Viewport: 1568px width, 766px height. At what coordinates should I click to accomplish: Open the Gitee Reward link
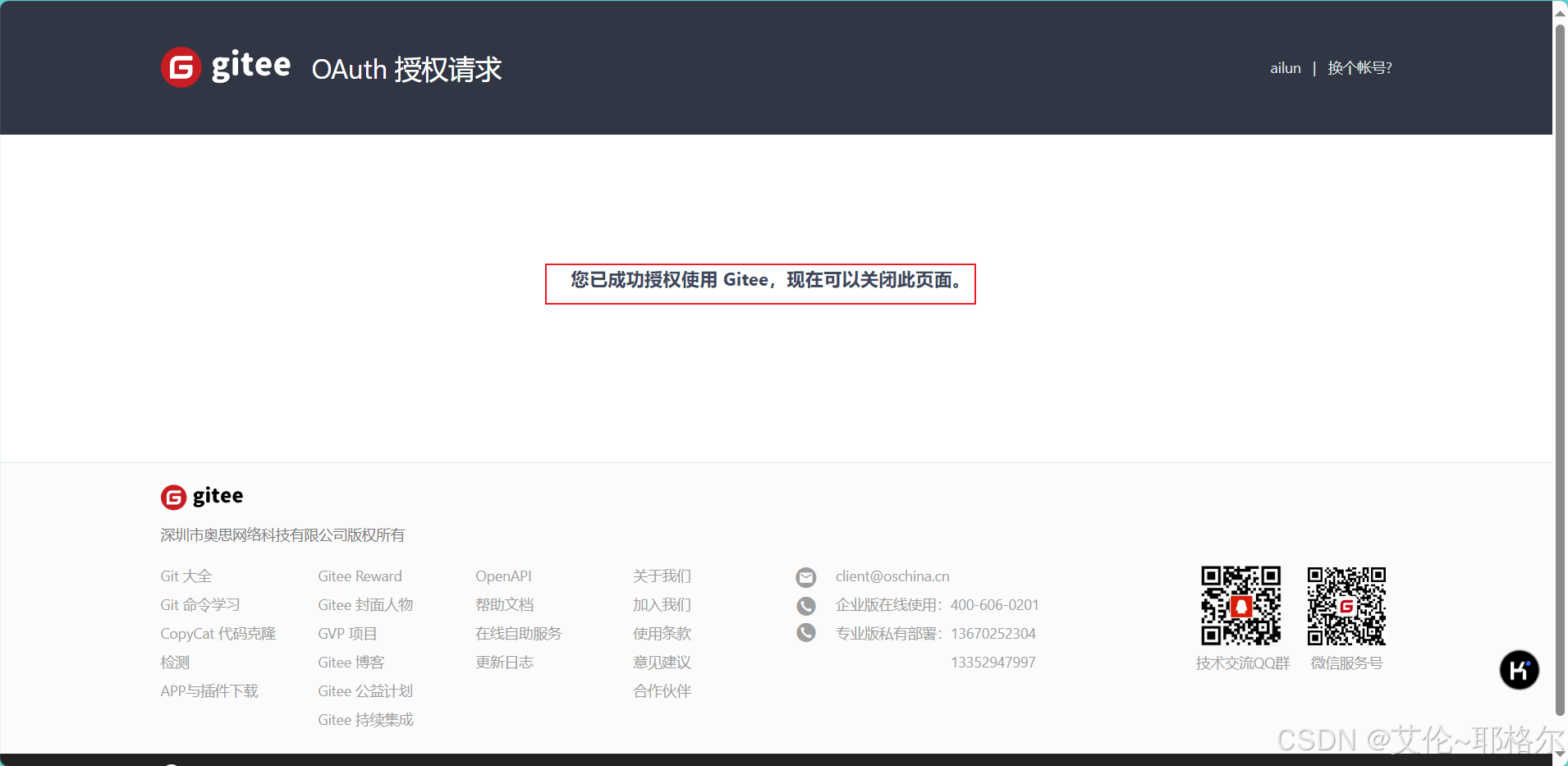tap(360, 576)
